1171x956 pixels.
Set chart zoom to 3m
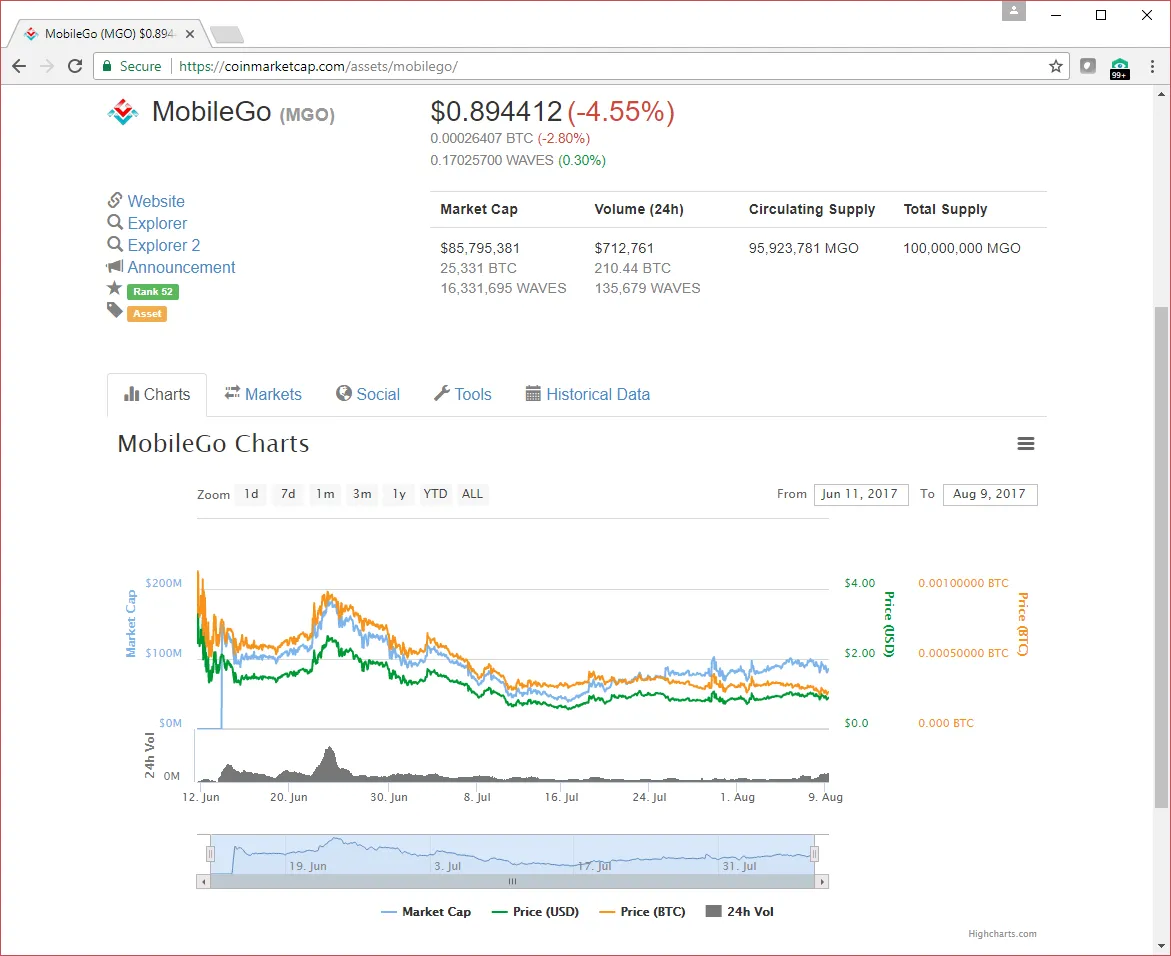[x=362, y=494]
